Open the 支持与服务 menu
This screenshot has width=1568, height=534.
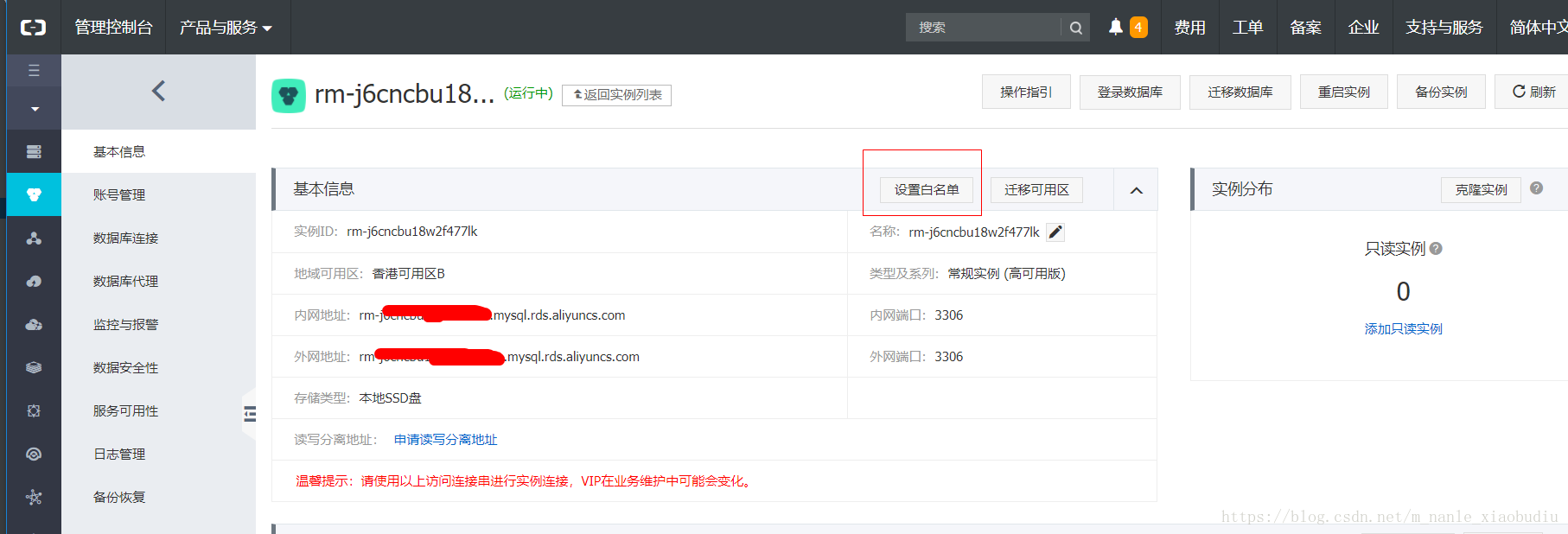(x=1444, y=28)
